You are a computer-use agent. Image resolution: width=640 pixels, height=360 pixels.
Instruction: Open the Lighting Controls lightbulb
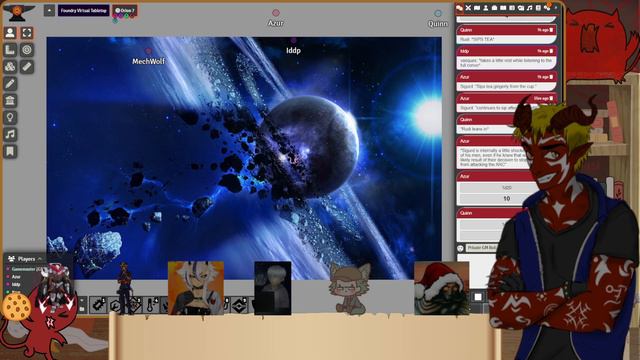pos(10,118)
